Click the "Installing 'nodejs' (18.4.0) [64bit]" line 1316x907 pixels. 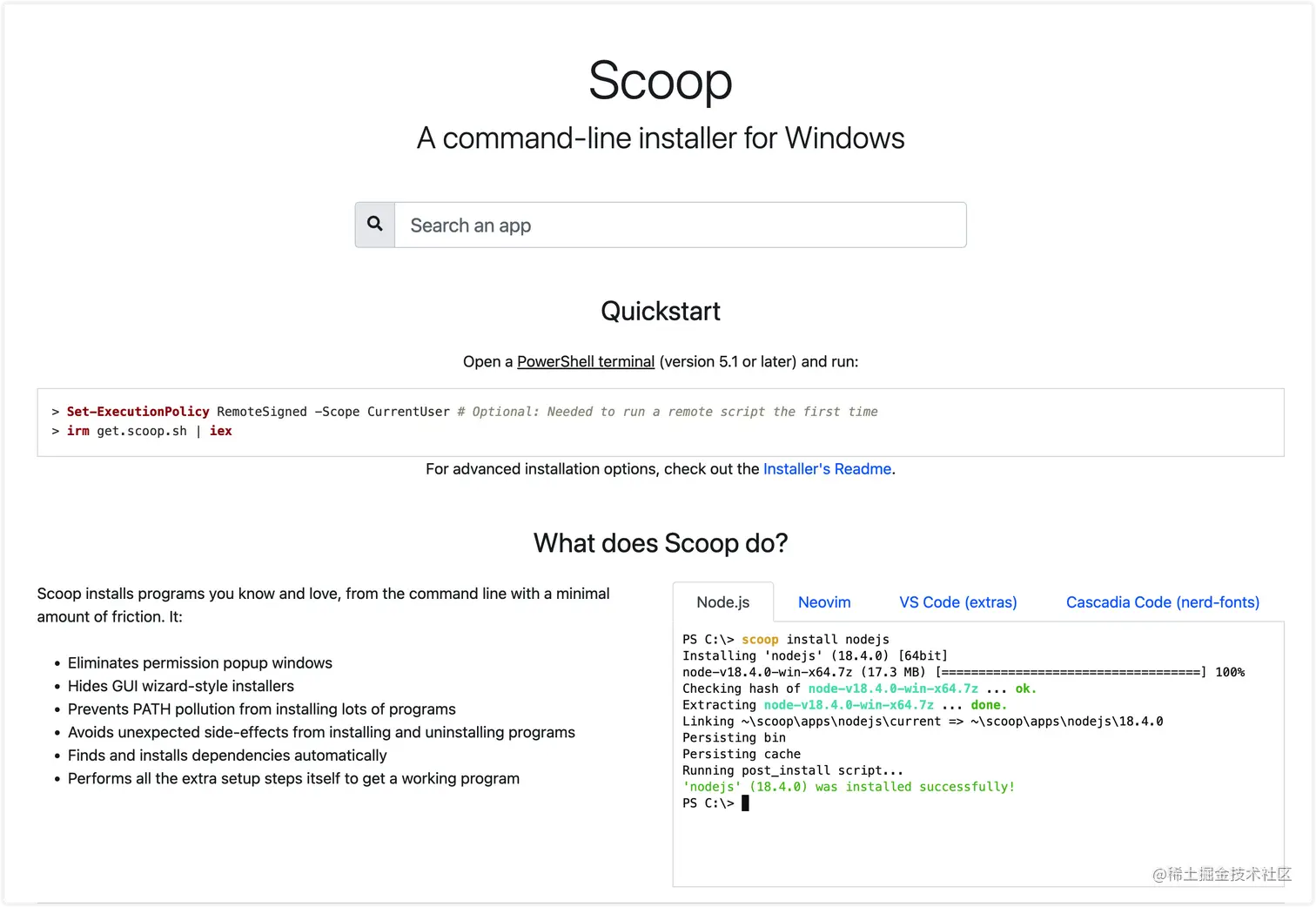[x=815, y=655]
